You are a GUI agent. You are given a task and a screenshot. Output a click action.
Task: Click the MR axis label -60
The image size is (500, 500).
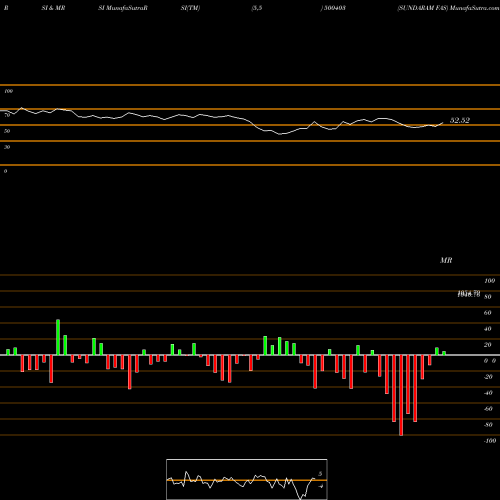point(488,409)
